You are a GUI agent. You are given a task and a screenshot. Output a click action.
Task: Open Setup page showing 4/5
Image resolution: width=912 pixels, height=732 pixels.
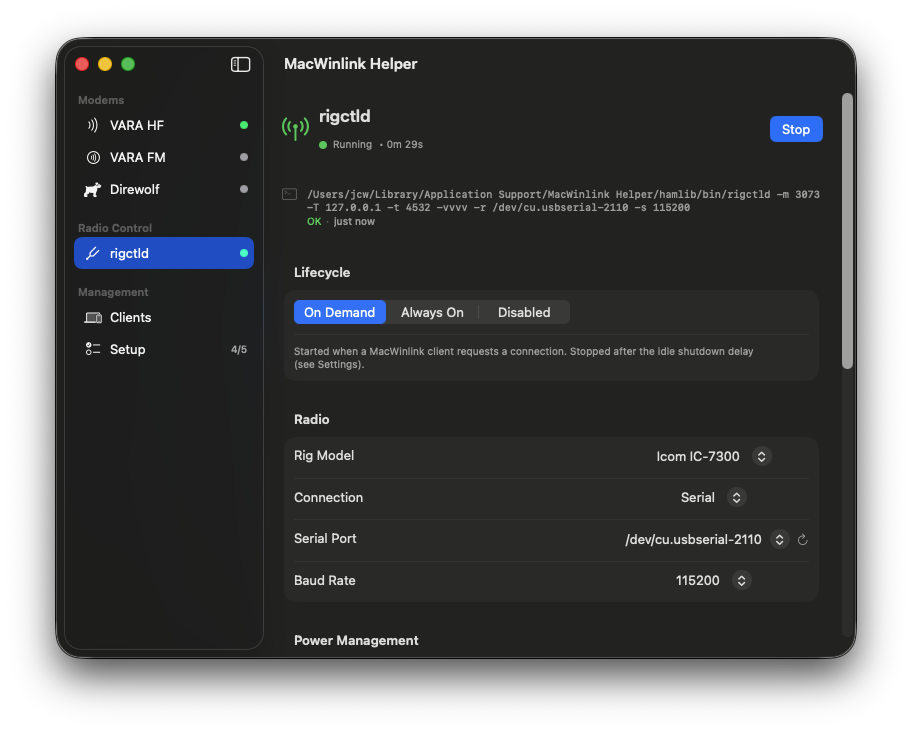tap(164, 349)
